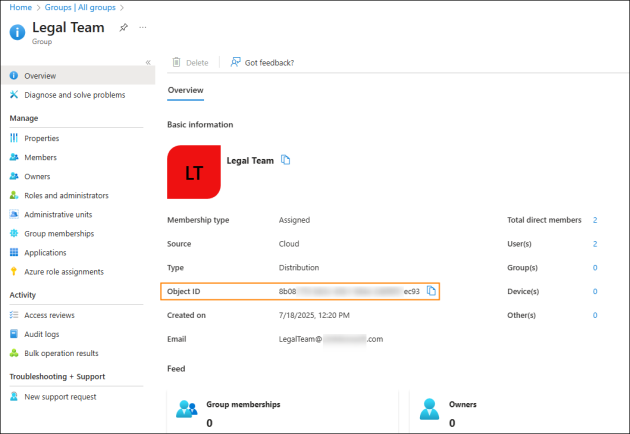Open the User(s) count link

pos(595,244)
